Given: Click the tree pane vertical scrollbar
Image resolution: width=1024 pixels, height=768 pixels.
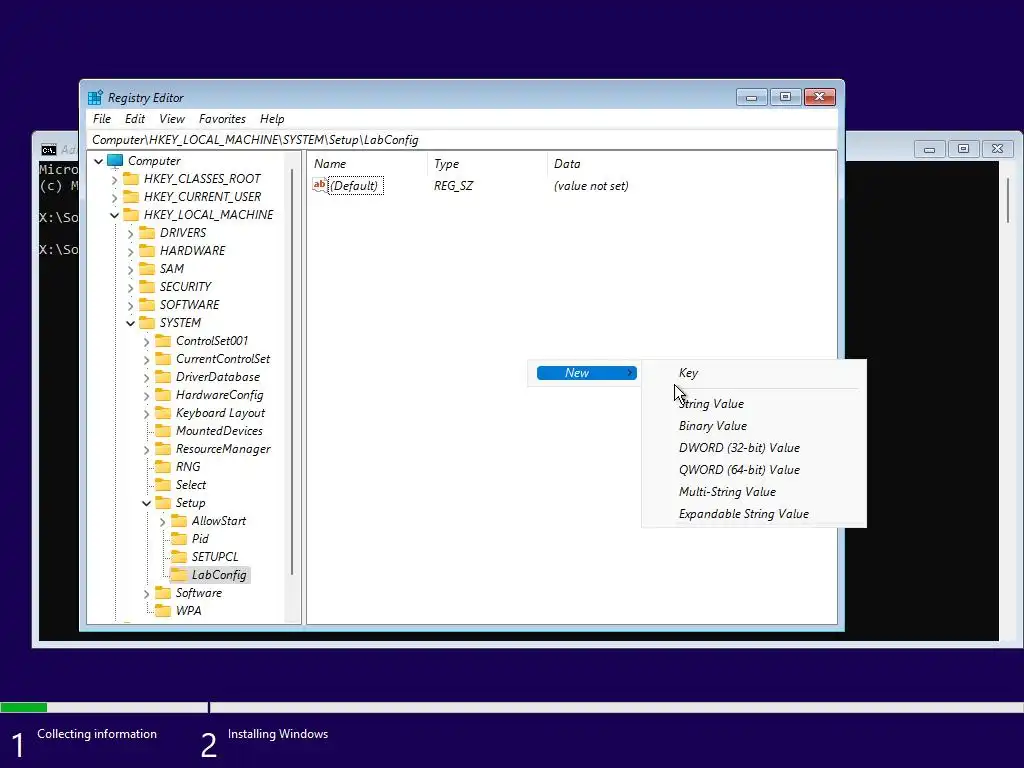Looking at the screenshot, I should pyautogui.click(x=292, y=372).
